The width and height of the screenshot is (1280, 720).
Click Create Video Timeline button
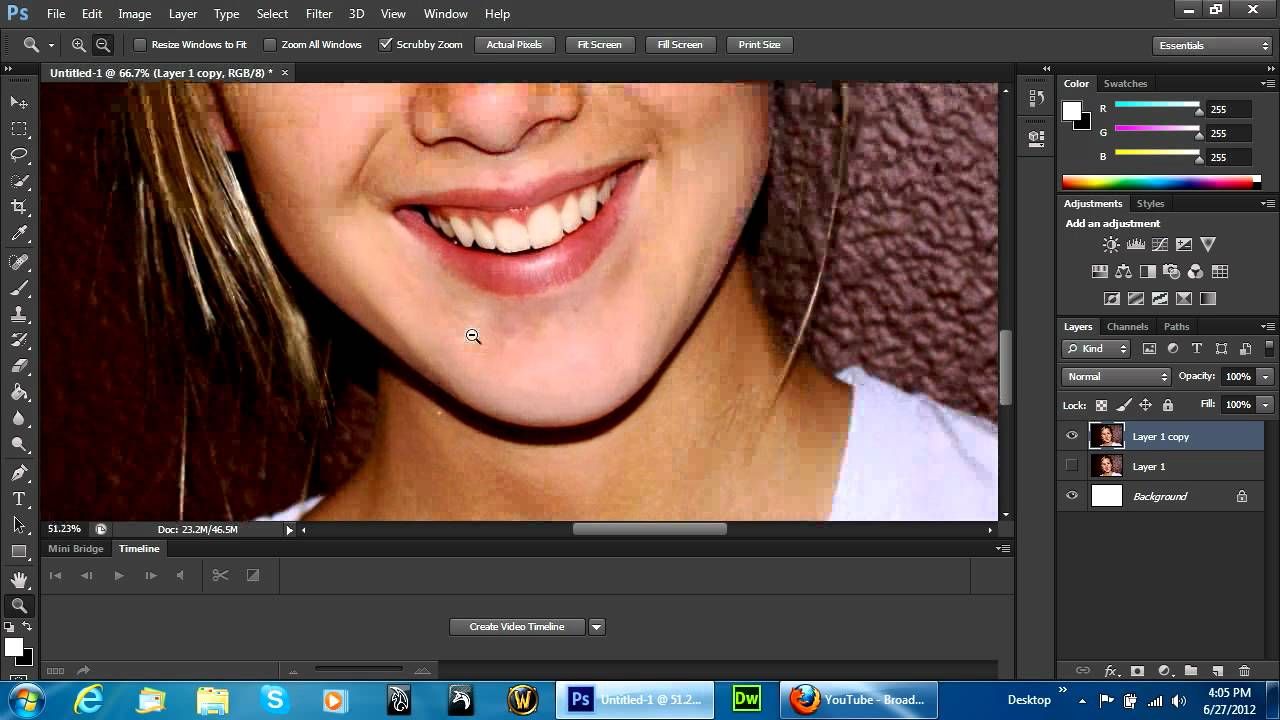pos(516,627)
